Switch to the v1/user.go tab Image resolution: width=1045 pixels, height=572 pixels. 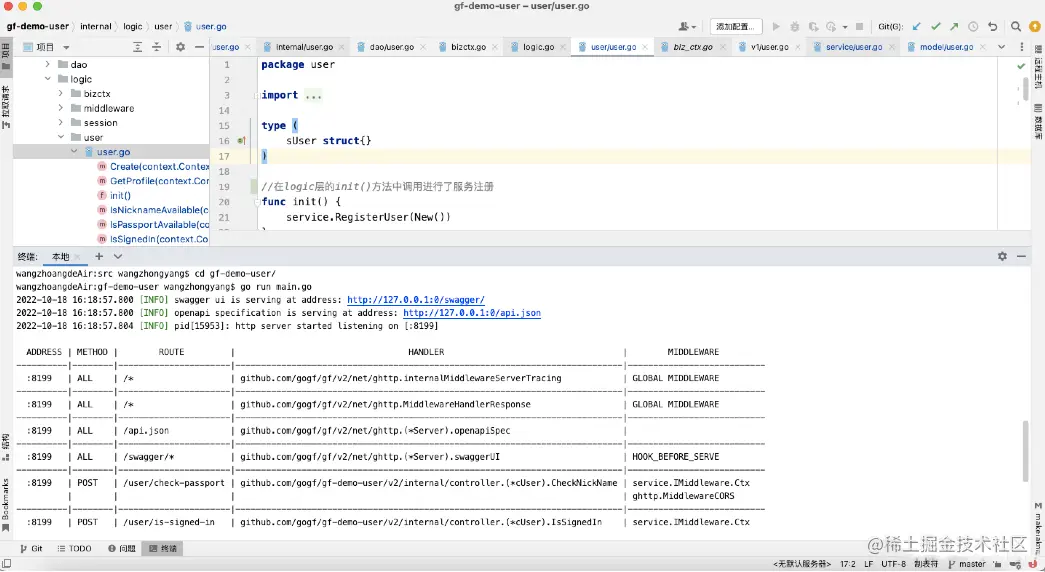pyautogui.click(x=769, y=47)
